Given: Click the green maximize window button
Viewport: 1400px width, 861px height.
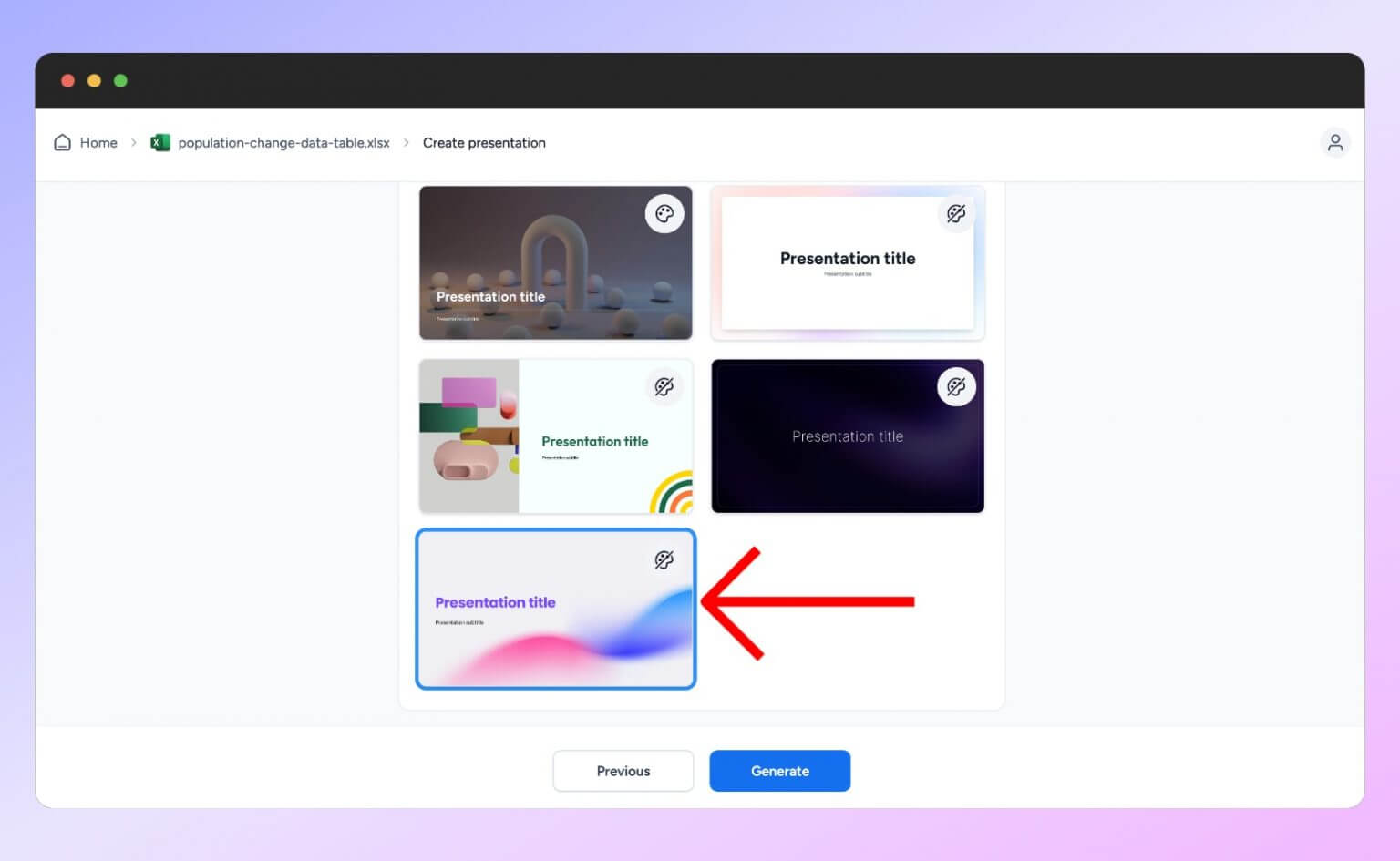Looking at the screenshot, I should [120, 81].
